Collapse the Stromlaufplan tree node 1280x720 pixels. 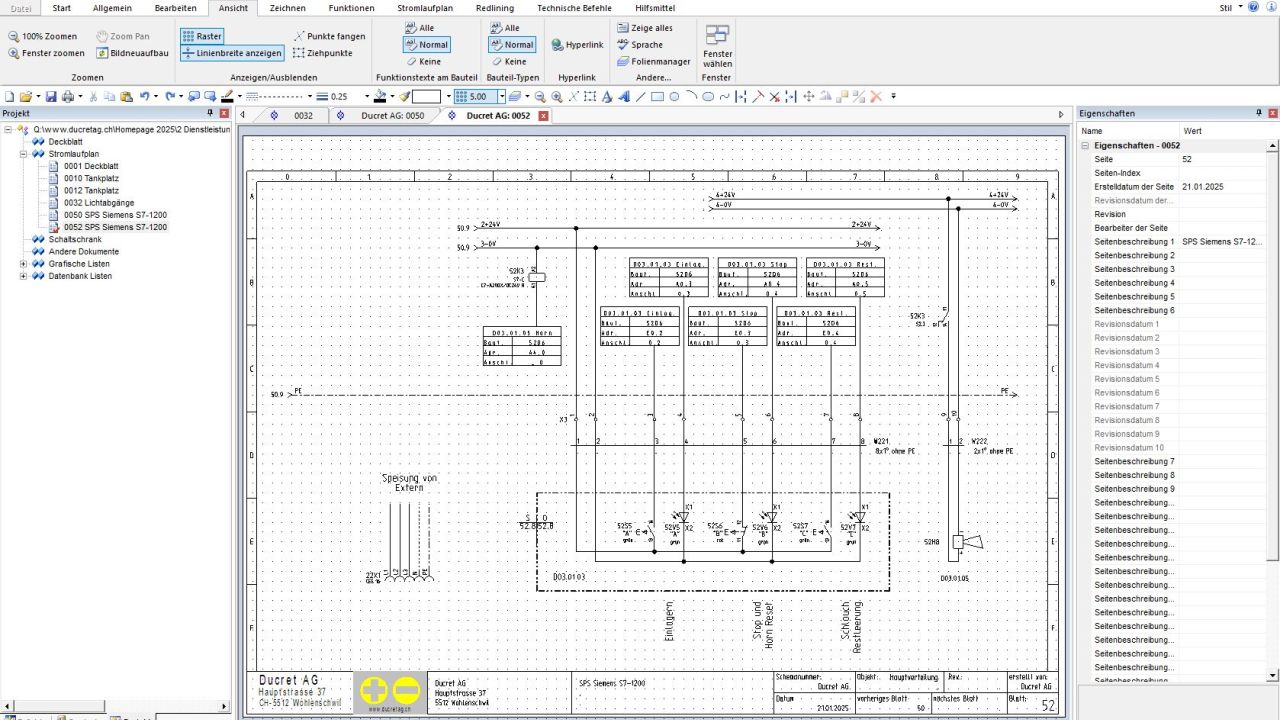pos(23,154)
